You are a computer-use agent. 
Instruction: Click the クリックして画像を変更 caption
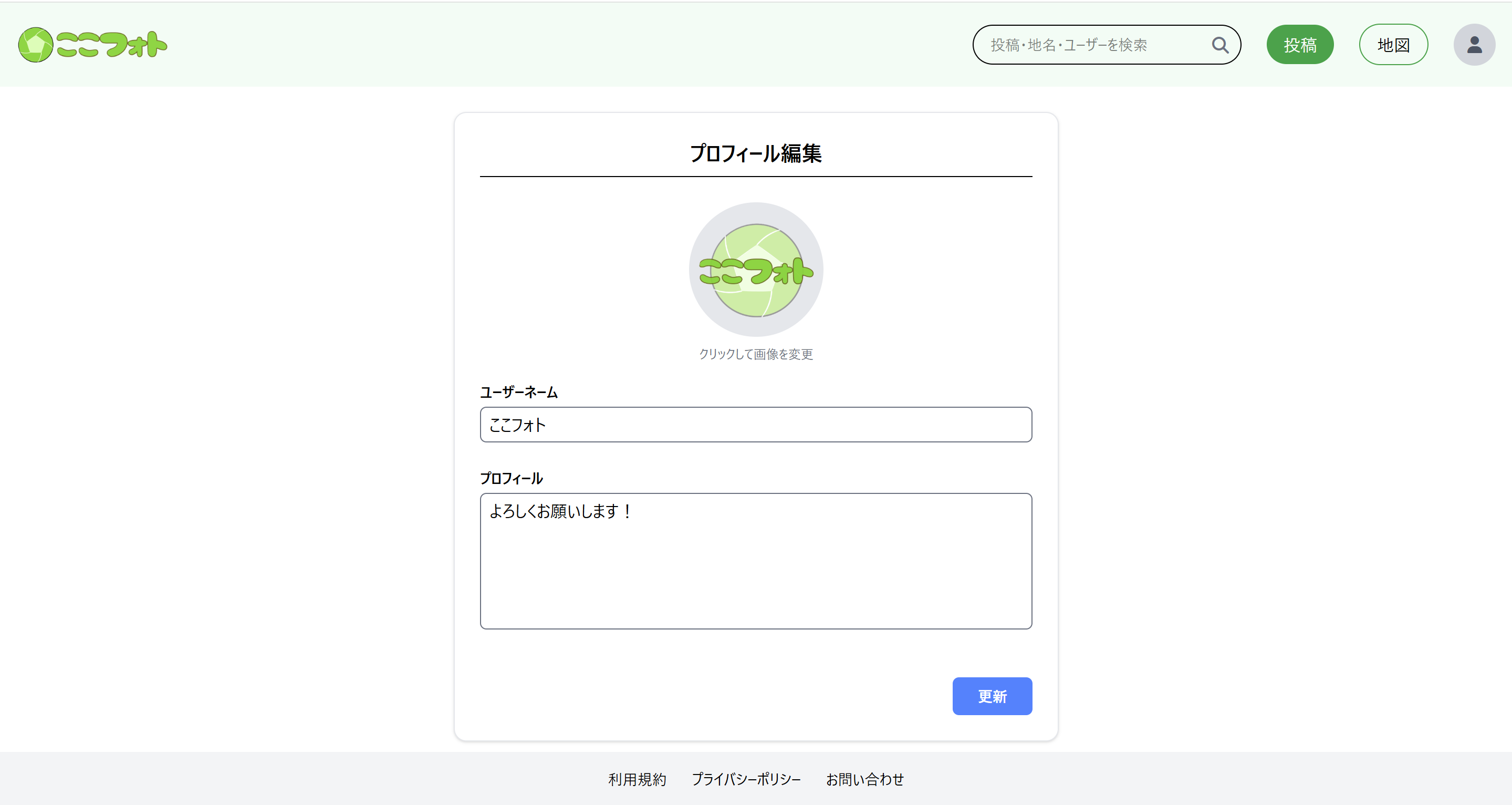click(755, 354)
